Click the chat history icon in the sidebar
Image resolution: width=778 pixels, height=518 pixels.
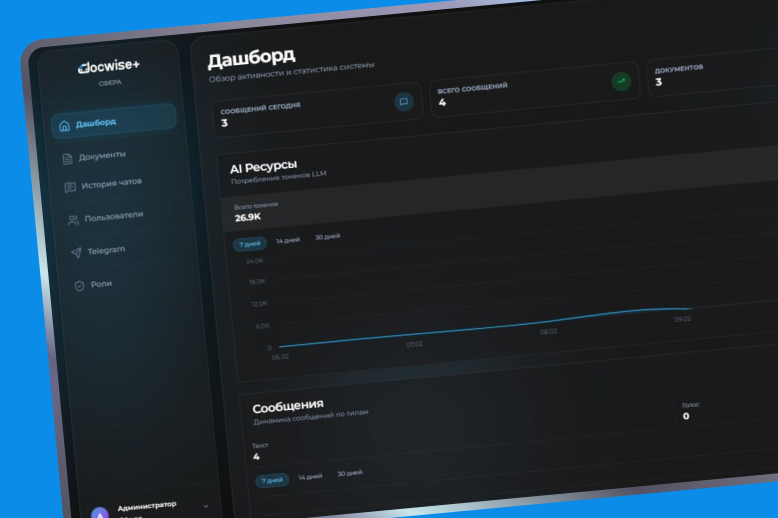pyautogui.click(x=70, y=187)
